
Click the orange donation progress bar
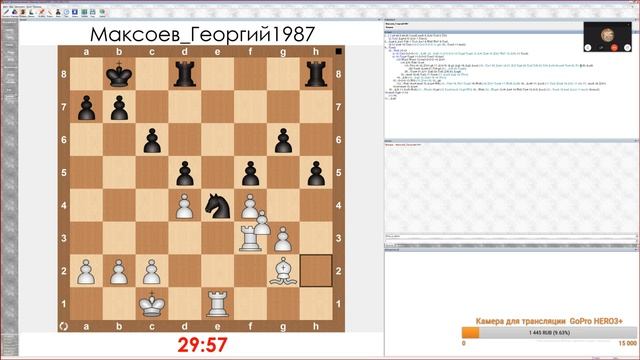point(549,333)
